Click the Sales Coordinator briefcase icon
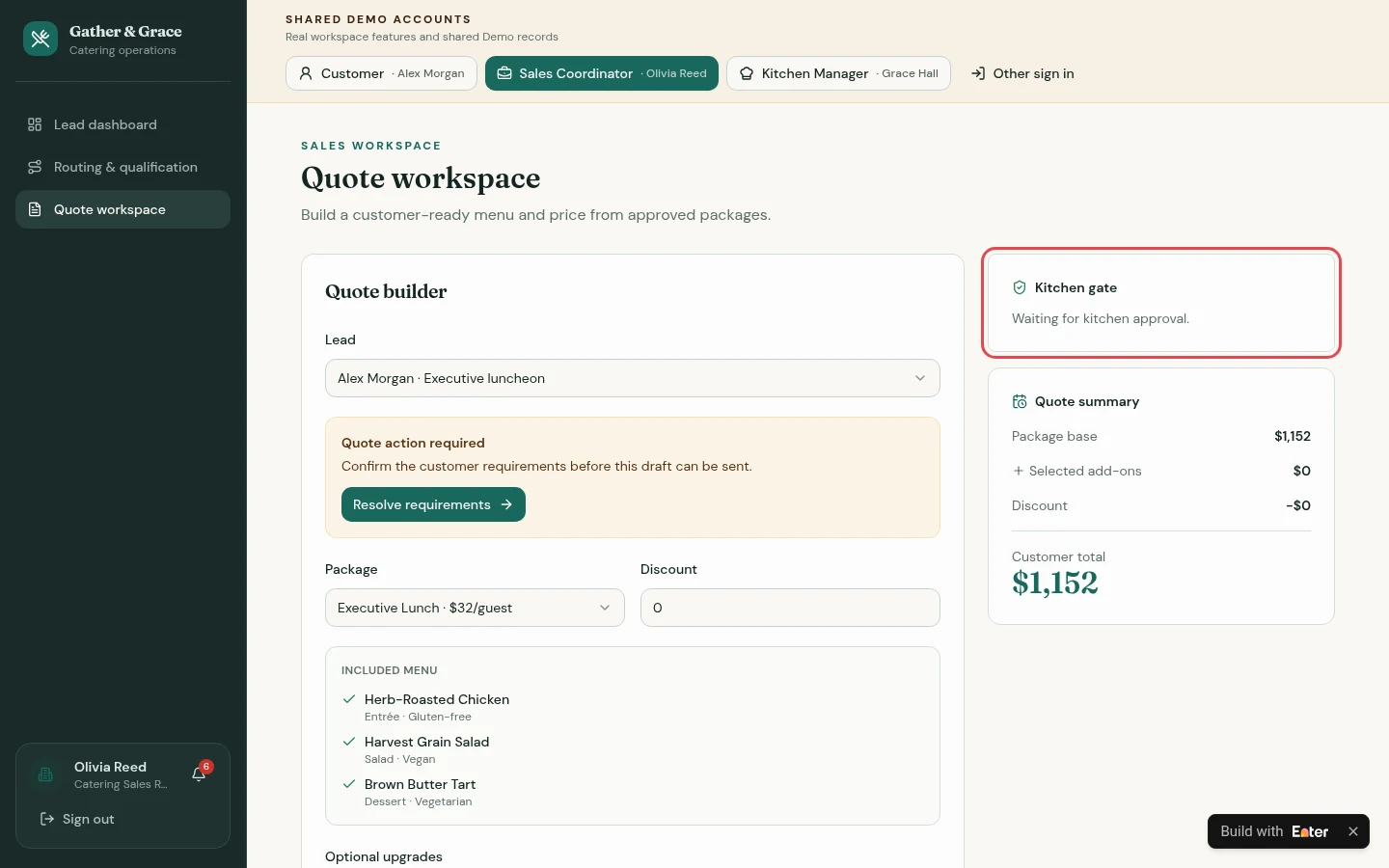 tap(504, 73)
